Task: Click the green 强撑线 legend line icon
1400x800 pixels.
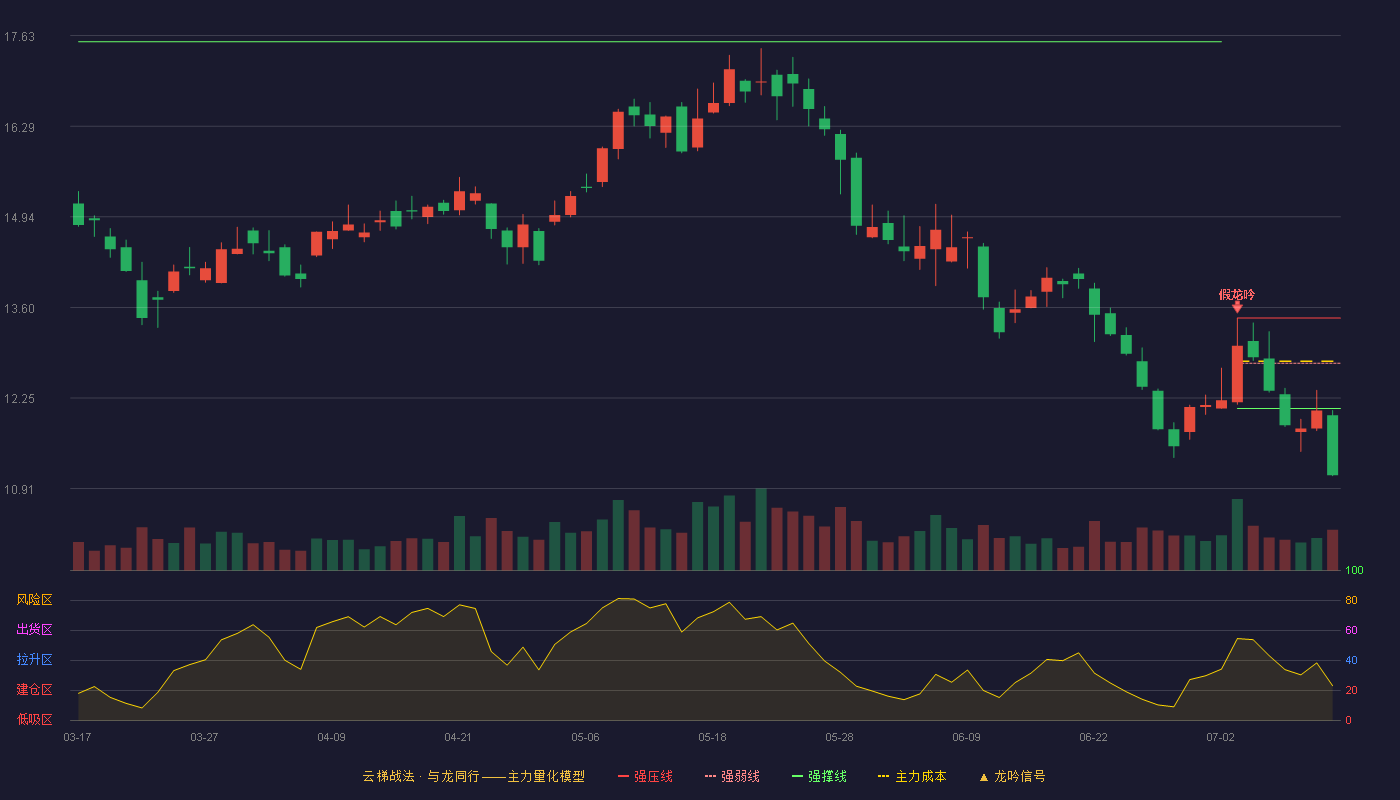Action: tap(797, 777)
